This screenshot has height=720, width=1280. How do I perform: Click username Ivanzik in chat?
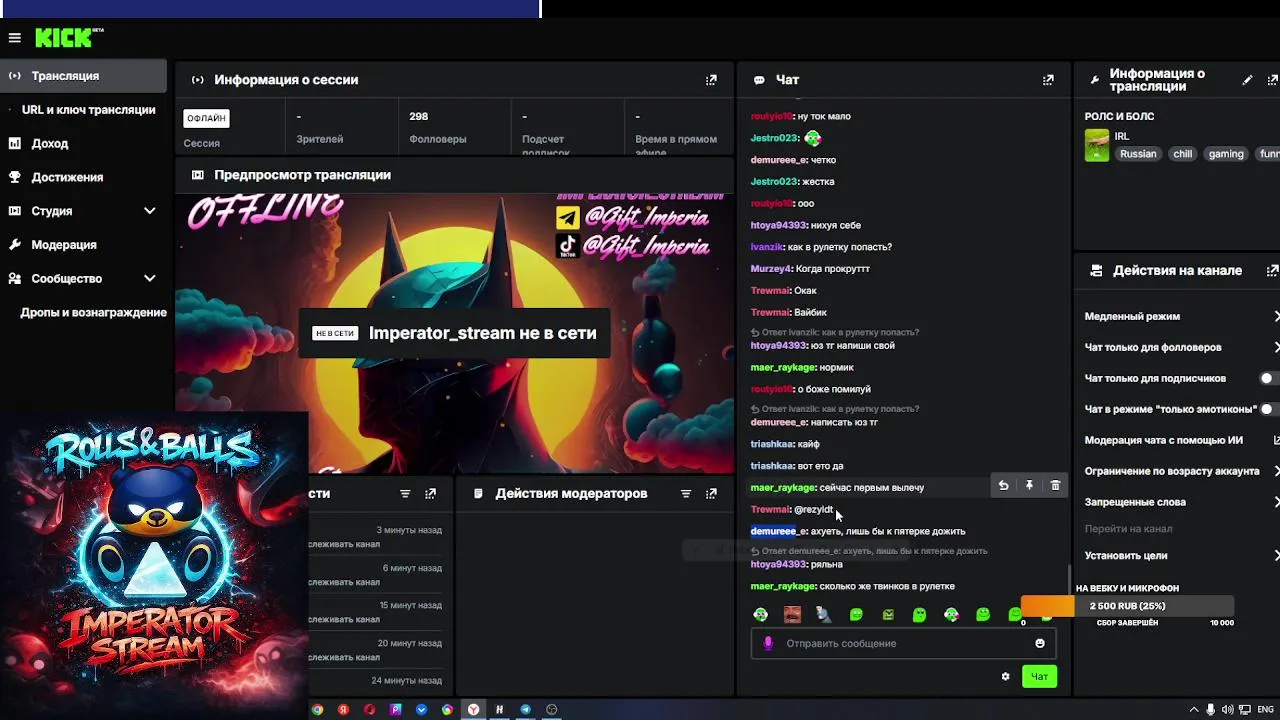[767, 247]
